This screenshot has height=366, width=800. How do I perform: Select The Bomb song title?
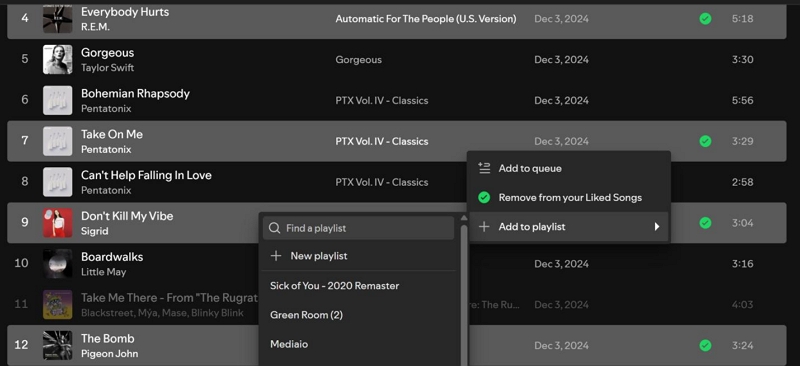coord(108,338)
